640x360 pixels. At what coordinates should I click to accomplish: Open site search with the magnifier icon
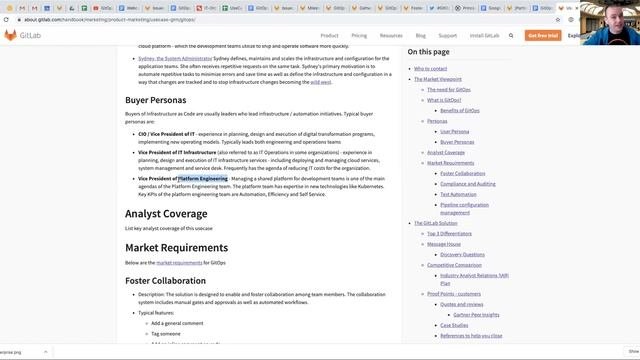(x=511, y=36)
